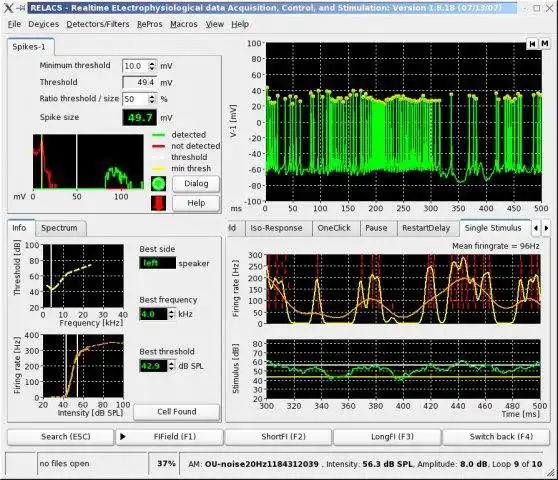The width and height of the screenshot is (558, 480).
Task: Open the Devices menu
Action: pyautogui.click(x=43, y=24)
